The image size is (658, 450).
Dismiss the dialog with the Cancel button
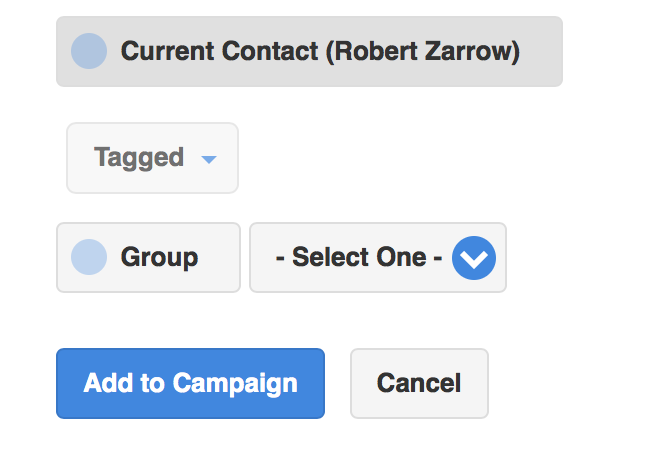[419, 383]
